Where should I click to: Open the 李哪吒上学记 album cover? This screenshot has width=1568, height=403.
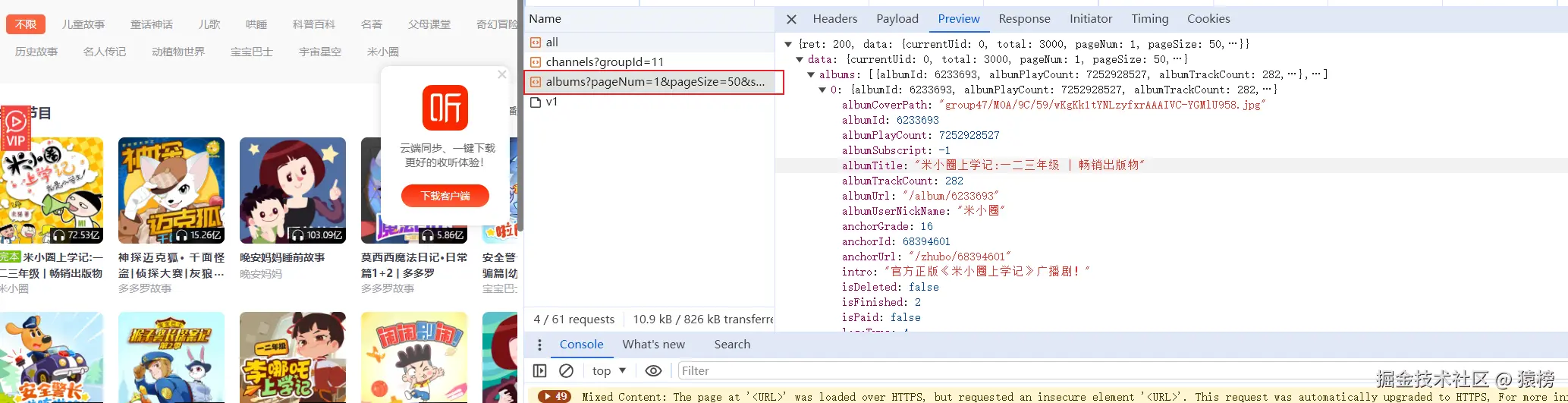click(293, 357)
